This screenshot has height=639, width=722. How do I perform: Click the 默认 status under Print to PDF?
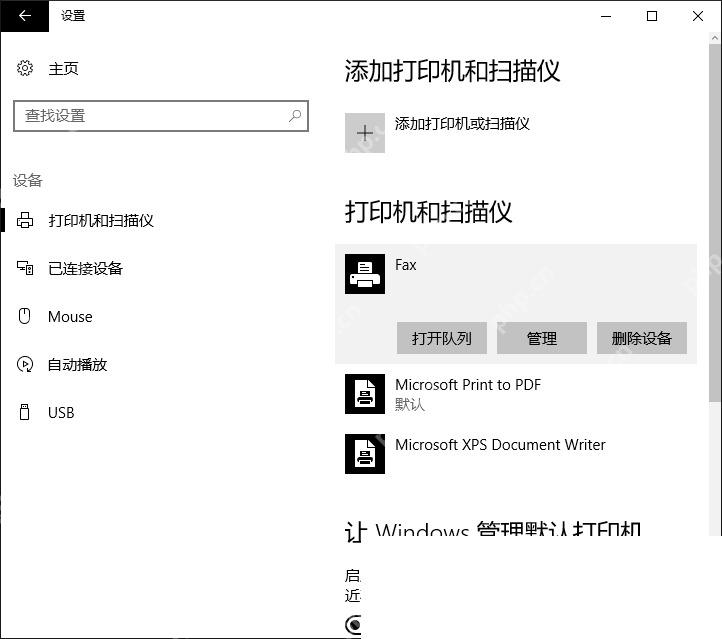(410, 405)
